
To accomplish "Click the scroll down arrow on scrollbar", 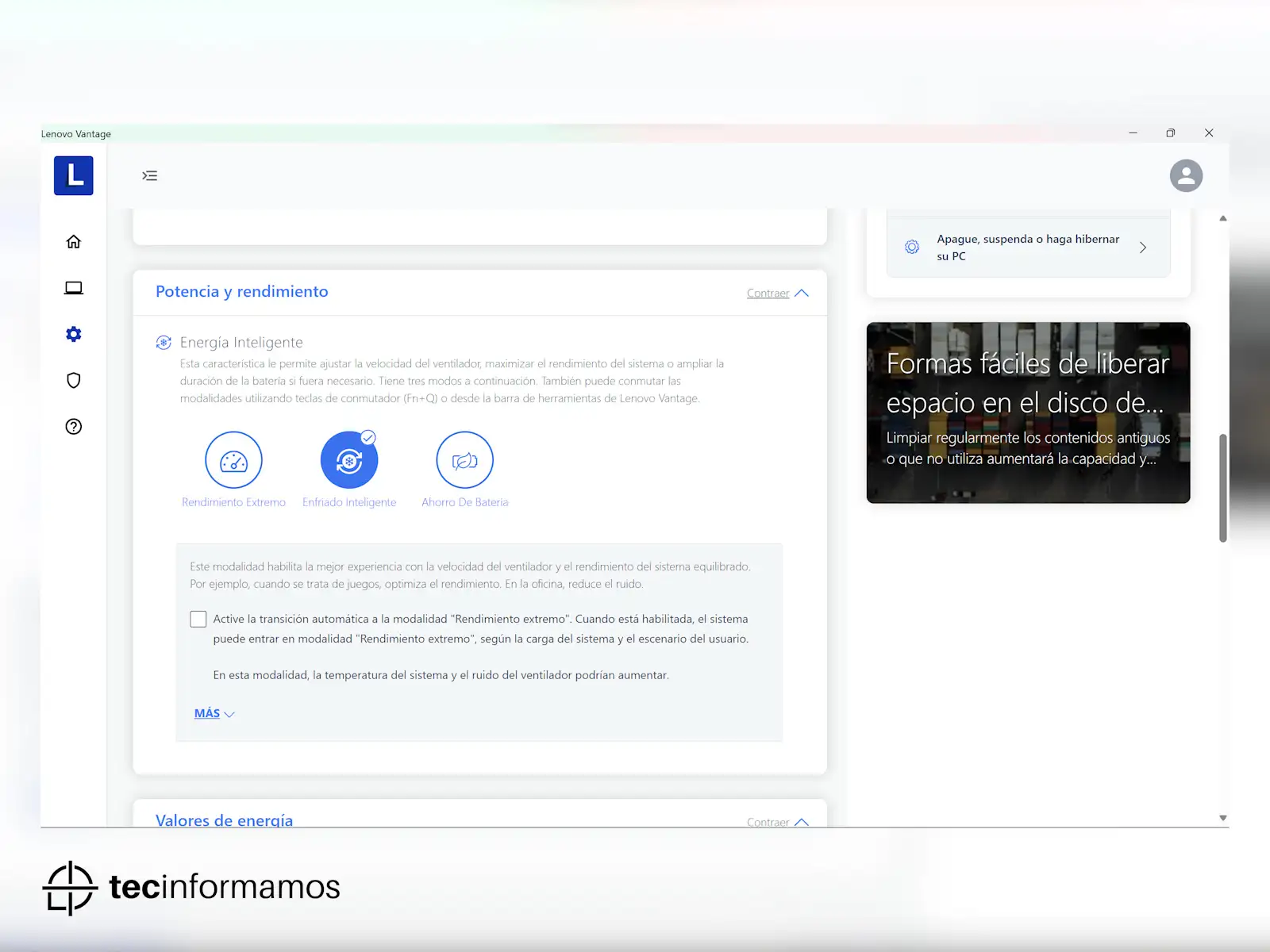I will 1223,818.
